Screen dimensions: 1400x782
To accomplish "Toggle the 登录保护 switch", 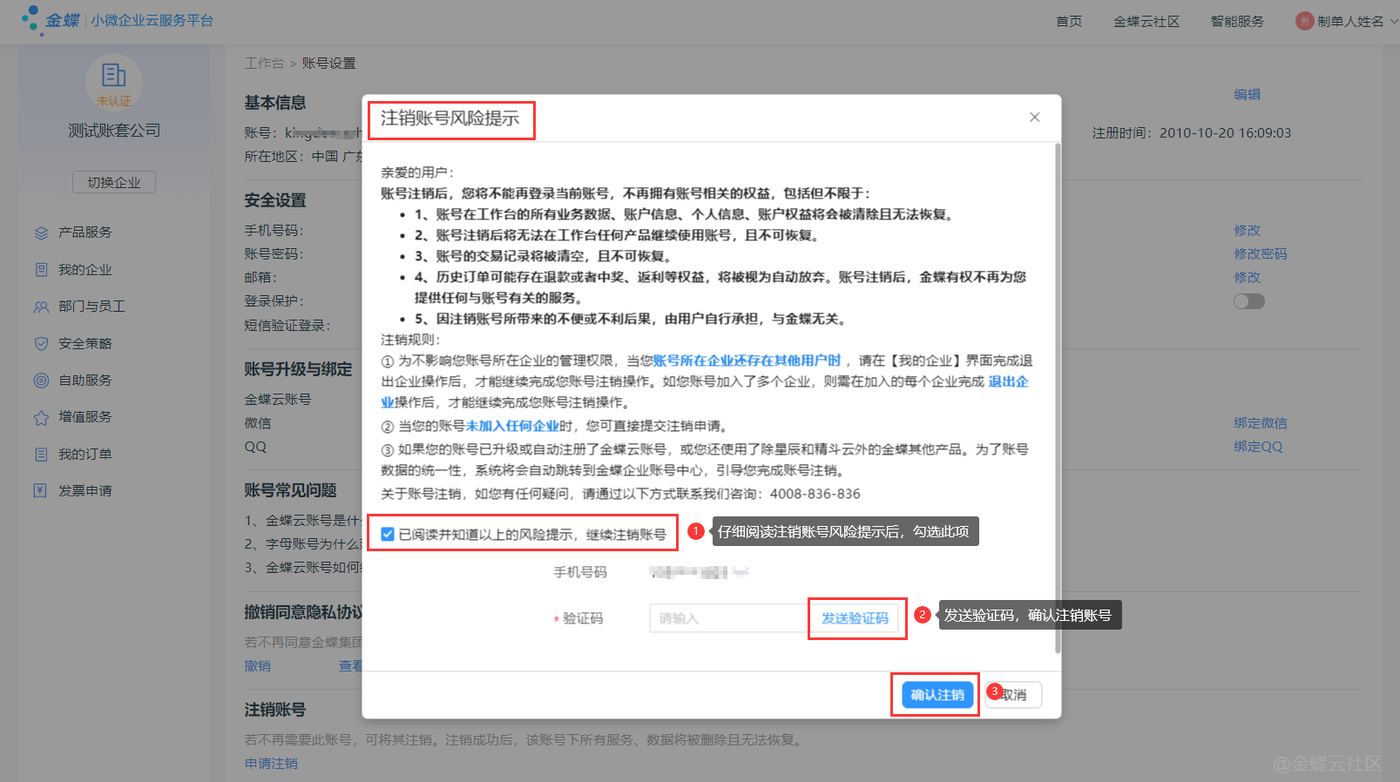I will tap(1249, 301).
